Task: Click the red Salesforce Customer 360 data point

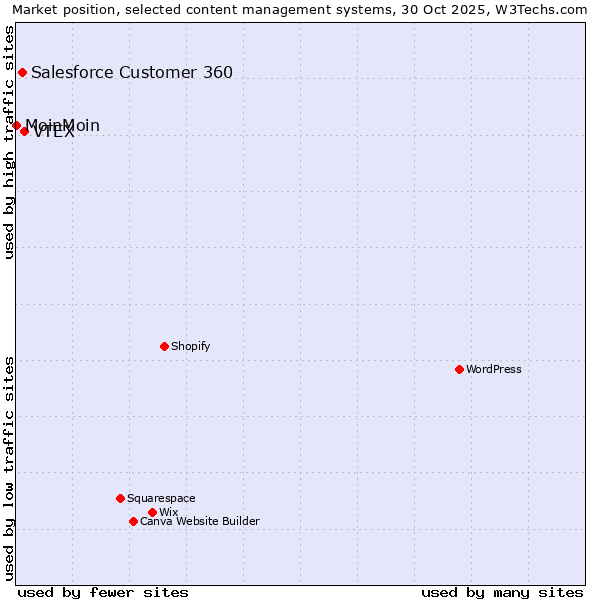Action: point(22,72)
